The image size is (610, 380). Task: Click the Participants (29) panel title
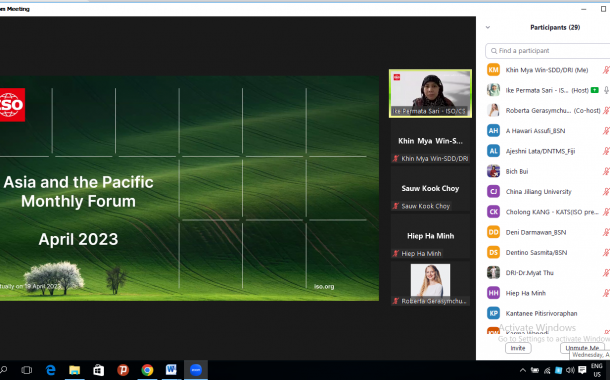555,27
